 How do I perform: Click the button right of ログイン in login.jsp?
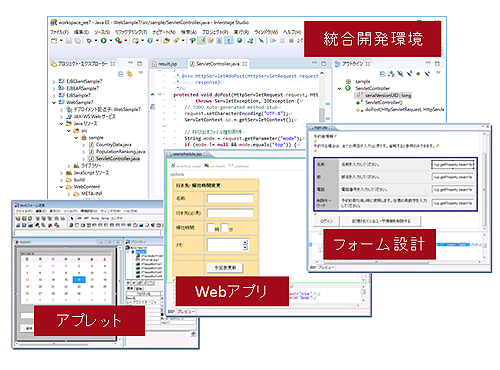[x=381, y=221]
